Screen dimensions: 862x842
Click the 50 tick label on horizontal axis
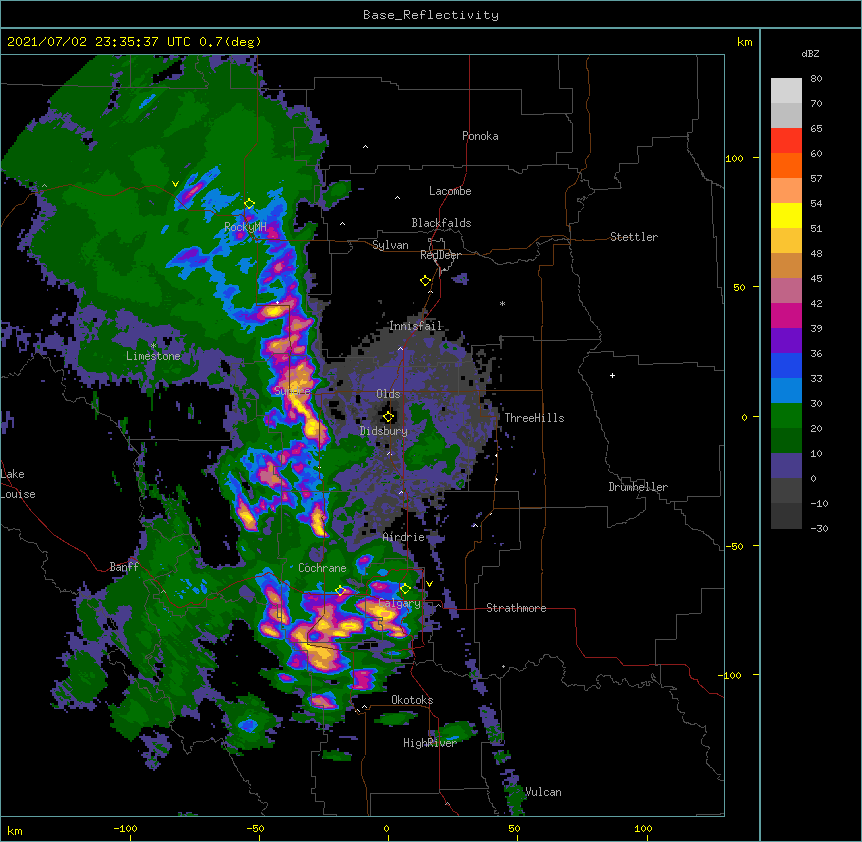514,828
